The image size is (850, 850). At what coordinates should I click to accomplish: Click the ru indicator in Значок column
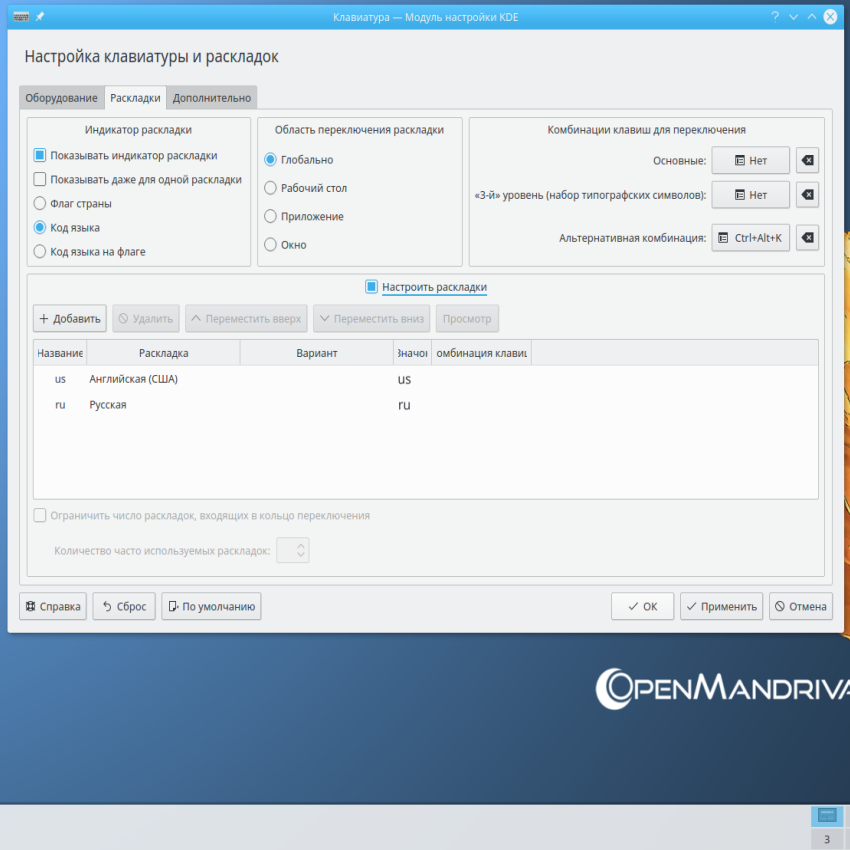pos(404,405)
